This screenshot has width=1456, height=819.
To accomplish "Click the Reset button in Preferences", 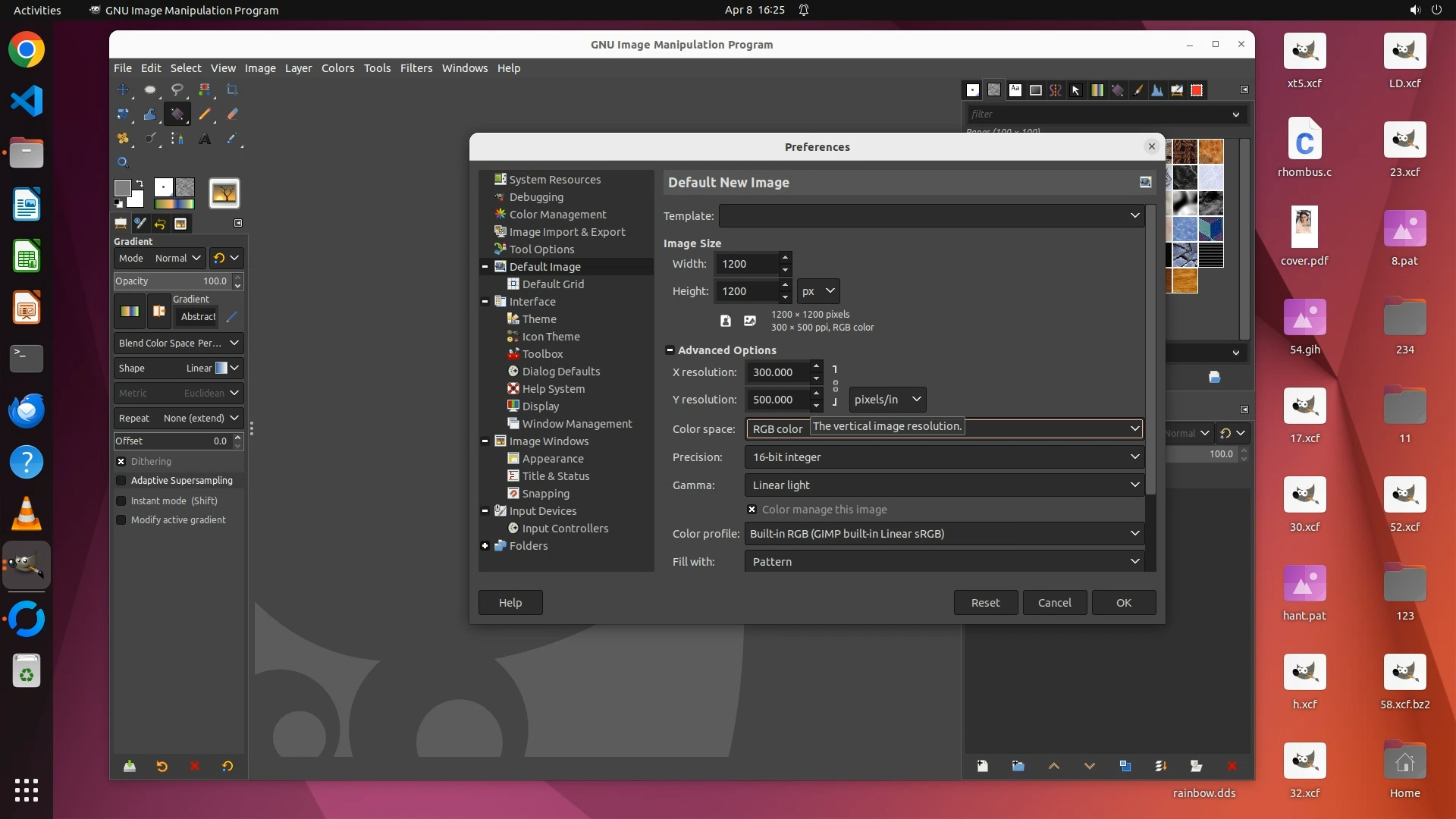I will click(985, 603).
